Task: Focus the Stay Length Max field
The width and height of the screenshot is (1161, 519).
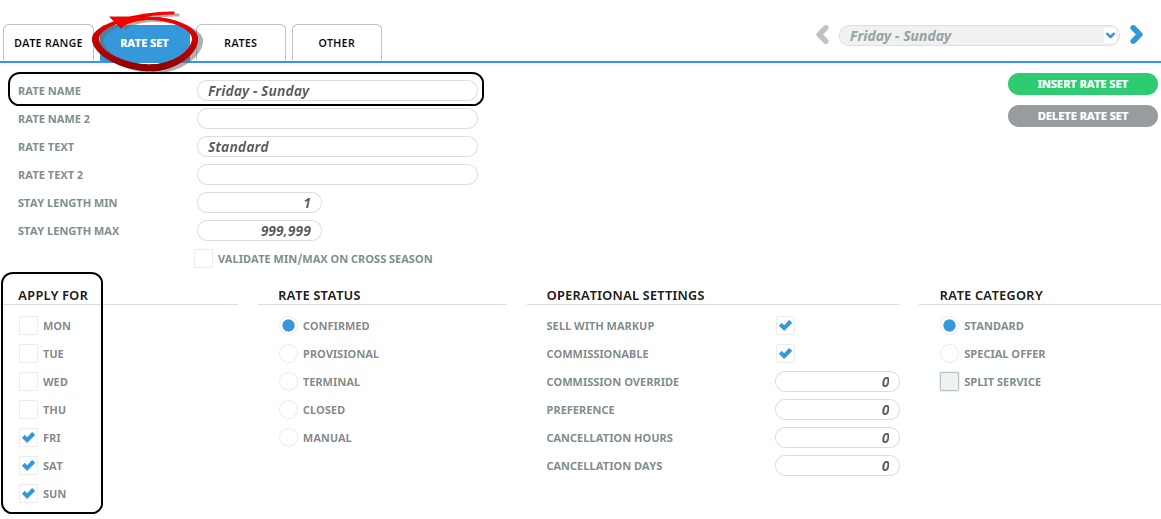Action: click(259, 231)
